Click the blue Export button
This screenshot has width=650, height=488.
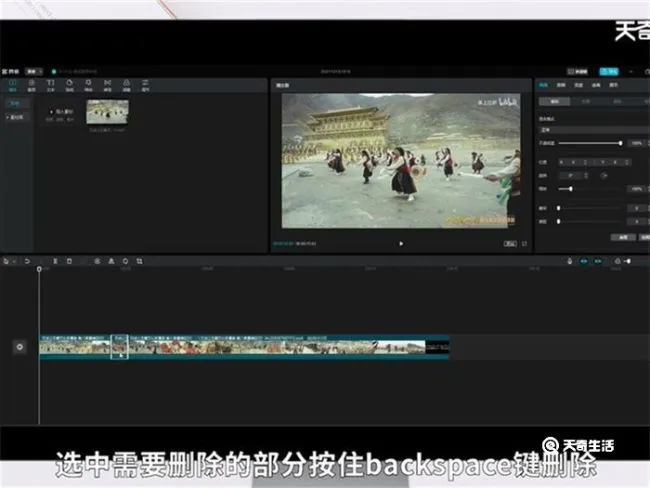(609, 71)
